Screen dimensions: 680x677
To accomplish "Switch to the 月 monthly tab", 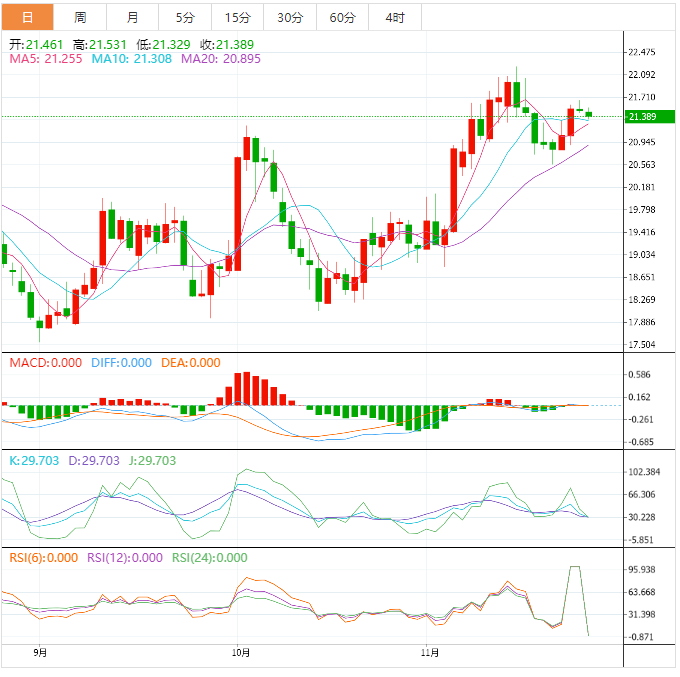I will click(133, 17).
